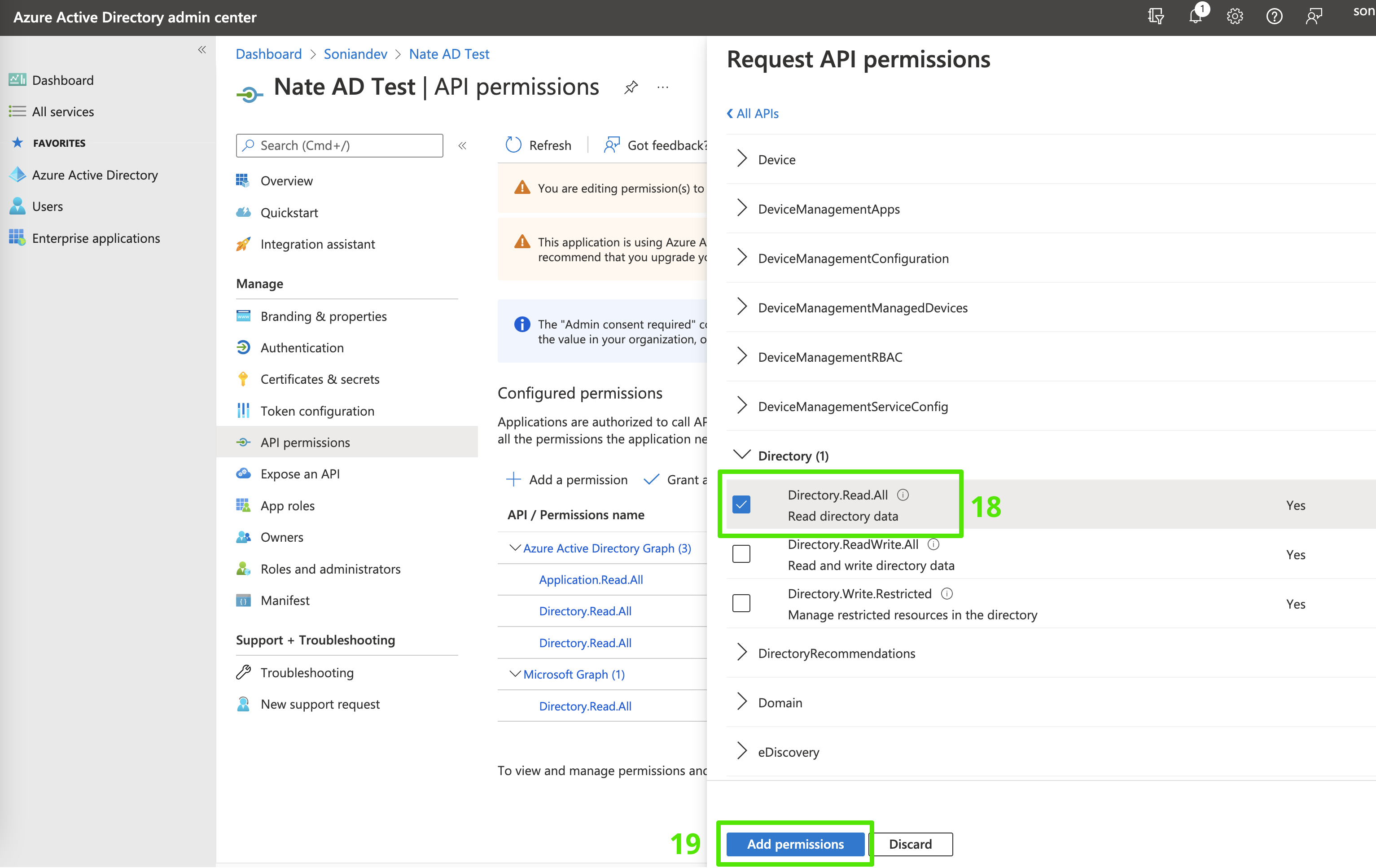Viewport: 1376px width, 868px height.
Task: Click the Integration assistant rocket icon
Action: 243,244
